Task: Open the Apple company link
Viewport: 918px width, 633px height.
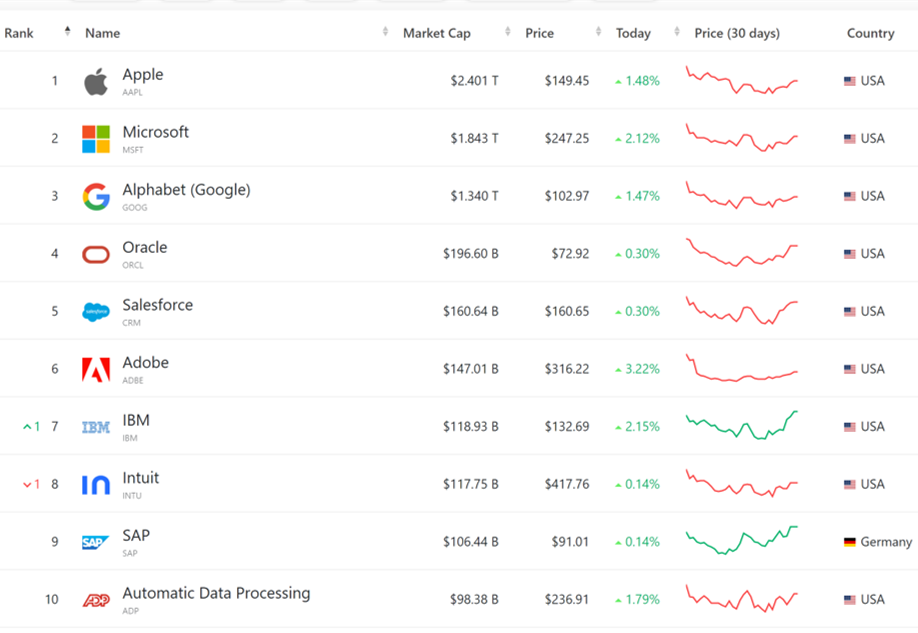Action: (143, 74)
